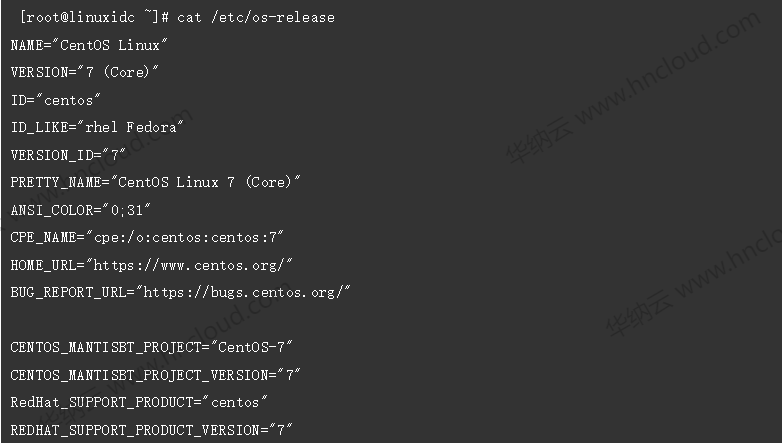
Task: Select the NAME="CentOS Linux" line
Action: pos(89,45)
